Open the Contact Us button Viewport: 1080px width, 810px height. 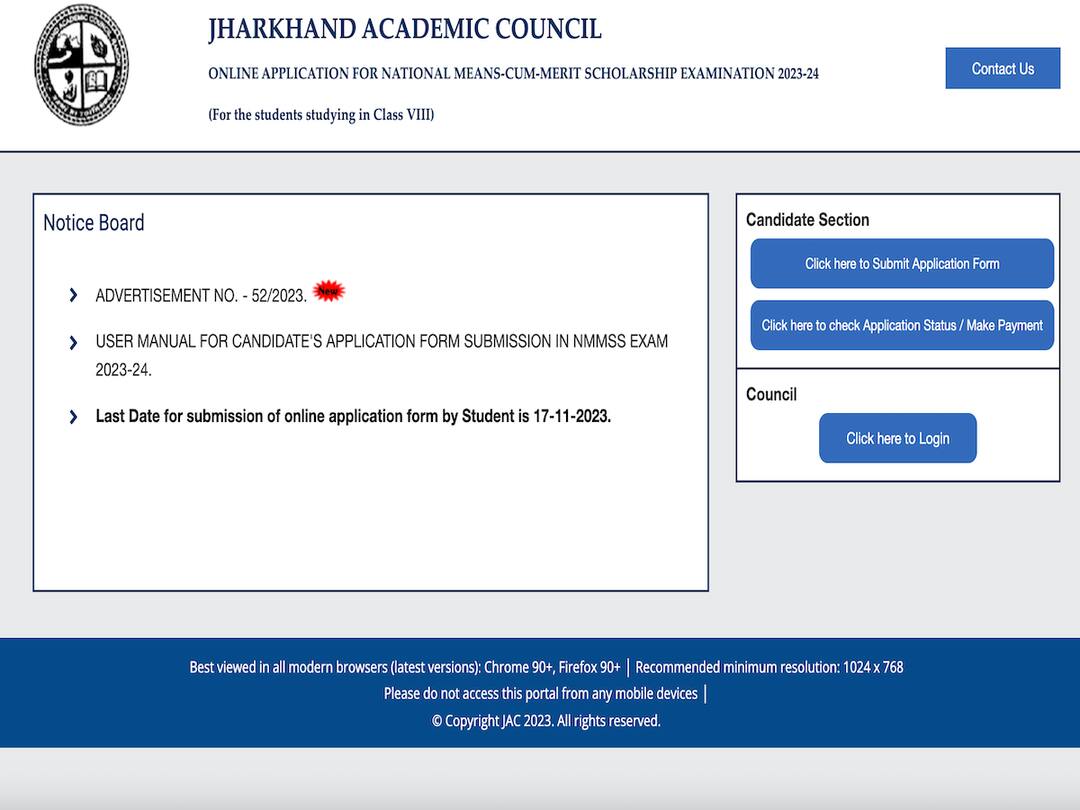click(1003, 68)
